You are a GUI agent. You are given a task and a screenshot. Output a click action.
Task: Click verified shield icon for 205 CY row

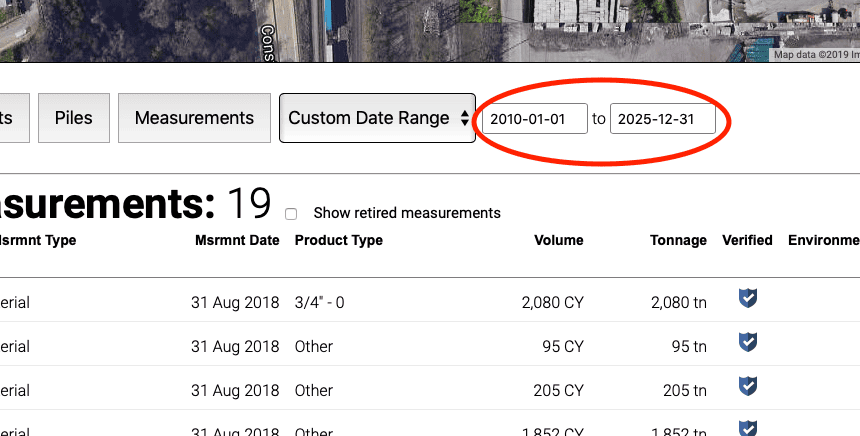coord(747,386)
